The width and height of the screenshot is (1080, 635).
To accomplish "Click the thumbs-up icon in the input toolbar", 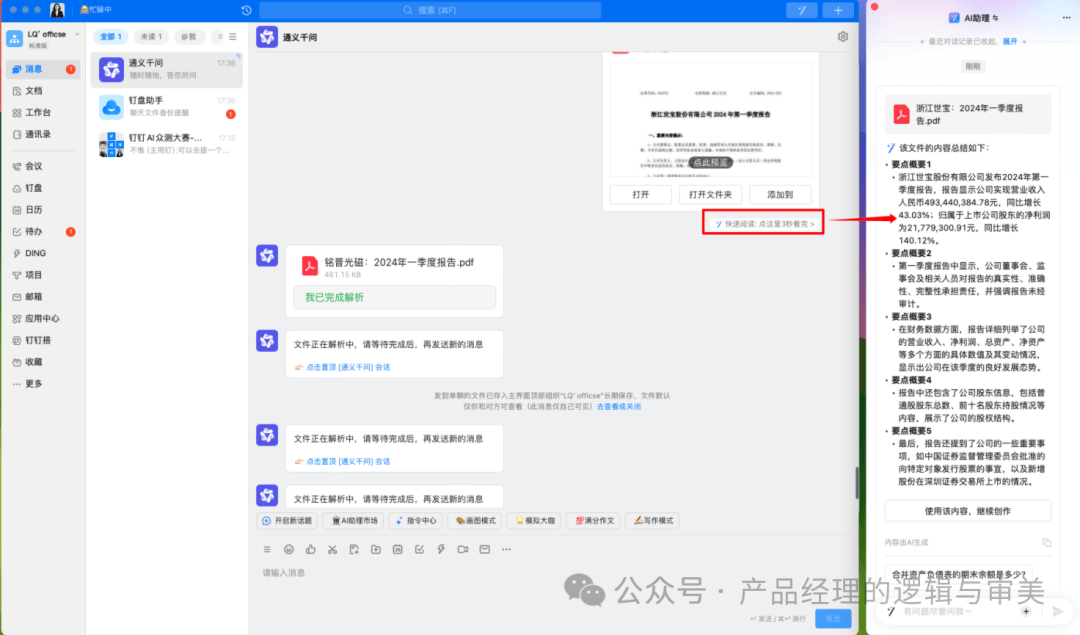I will tap(311, 550).
